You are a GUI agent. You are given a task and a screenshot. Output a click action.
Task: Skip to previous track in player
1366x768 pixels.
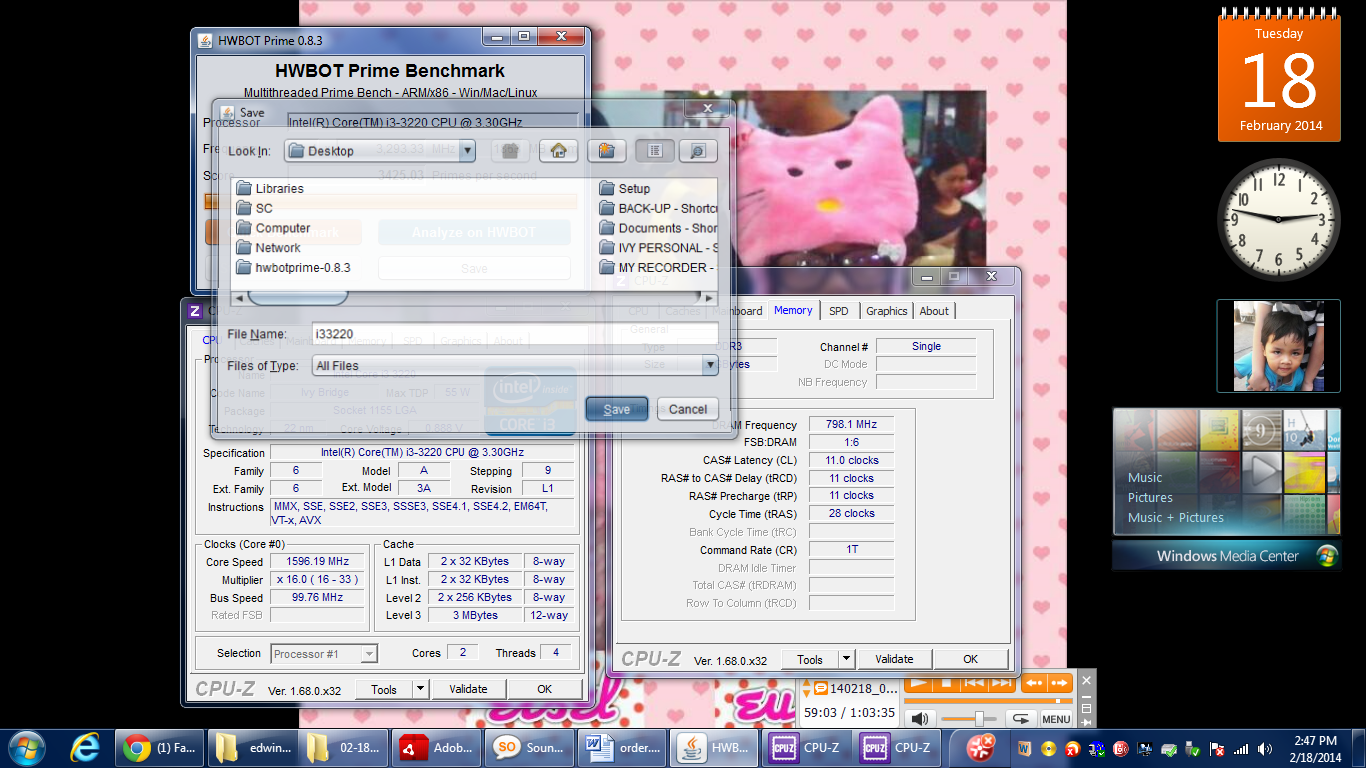click(973, 684)
